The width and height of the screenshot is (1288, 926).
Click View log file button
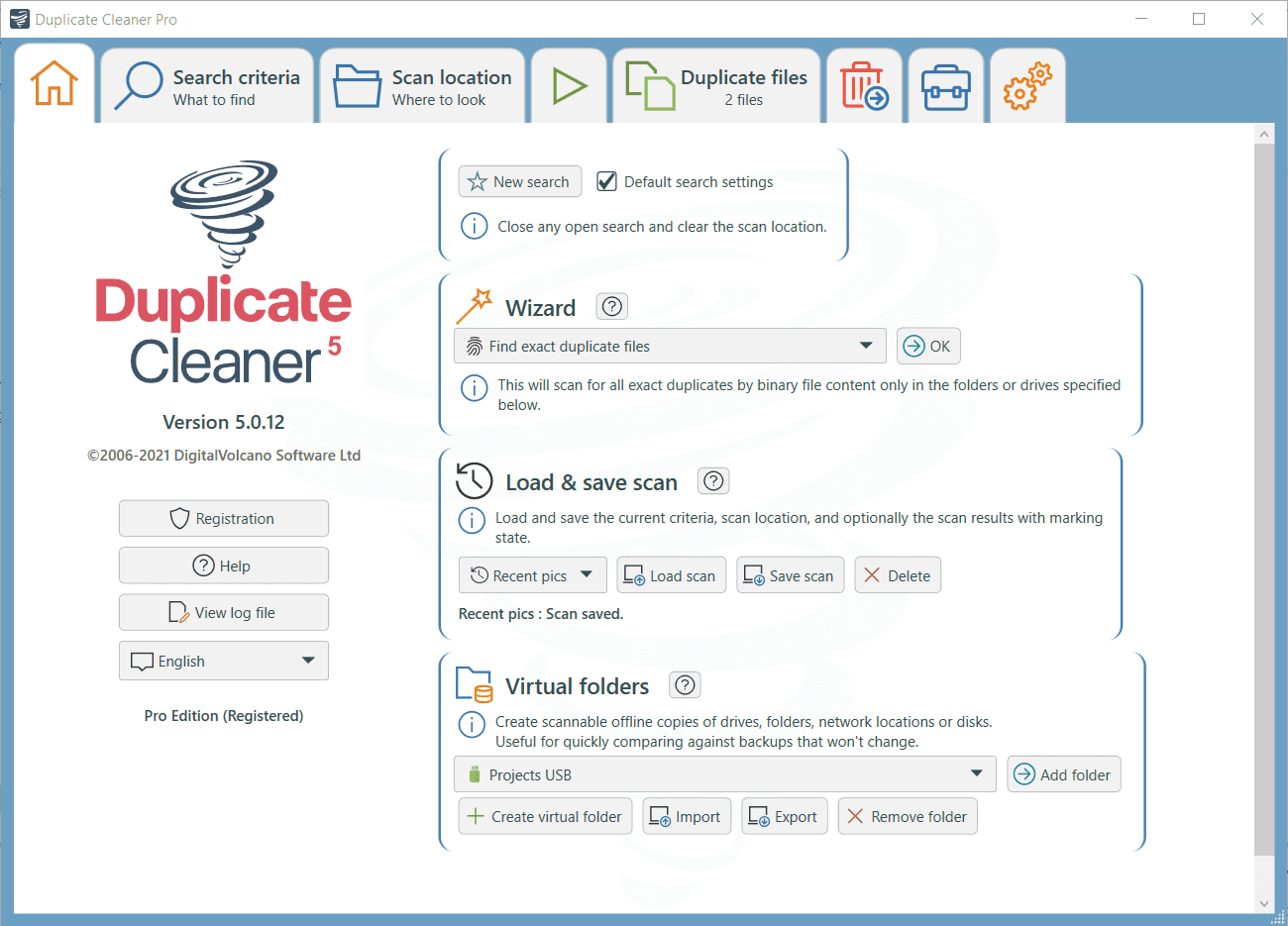[224, 612]
